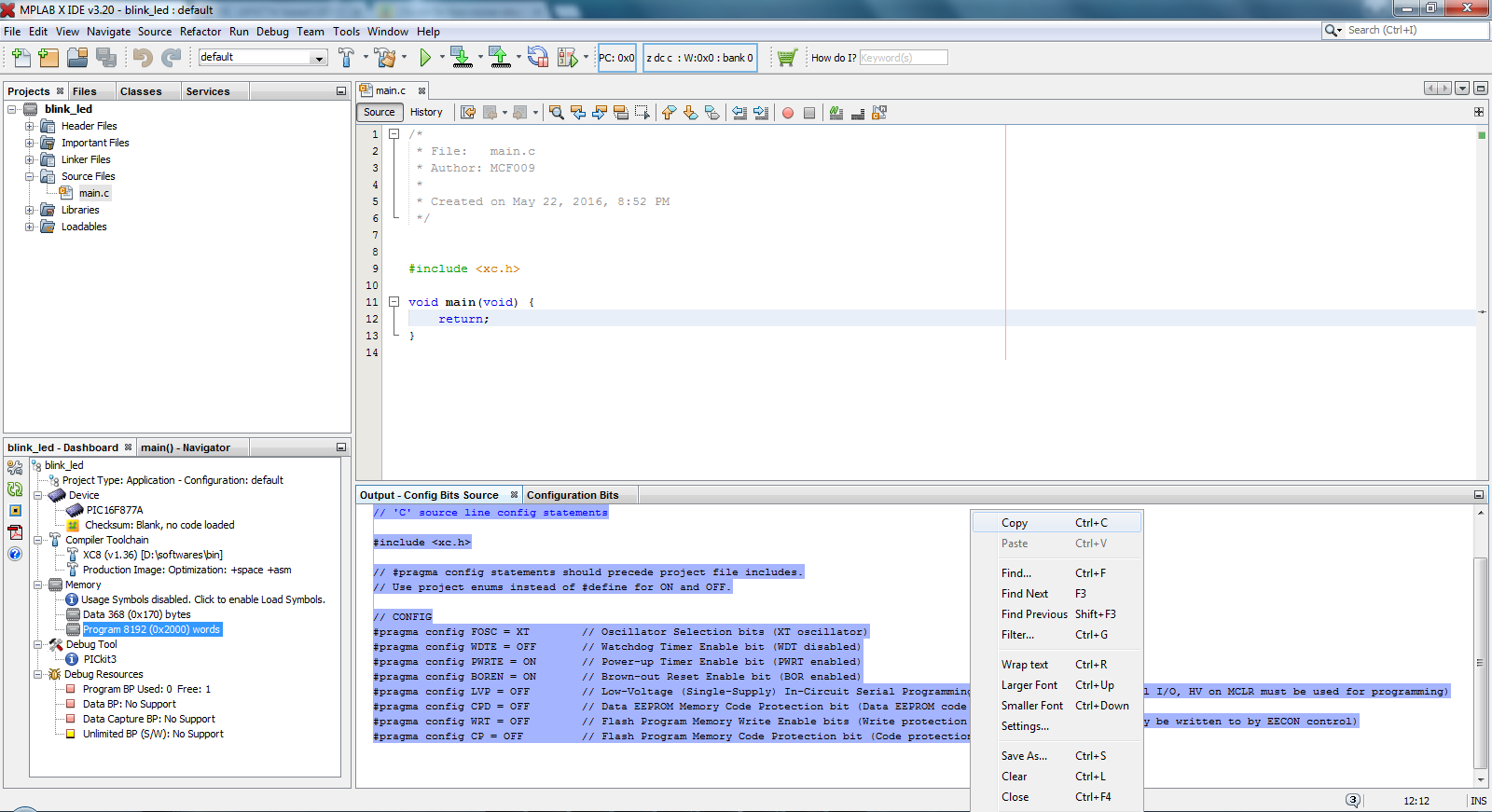This screenshot has height=812, width=1492.
Task: Run the project with green play icon
Action: point(425,58)
